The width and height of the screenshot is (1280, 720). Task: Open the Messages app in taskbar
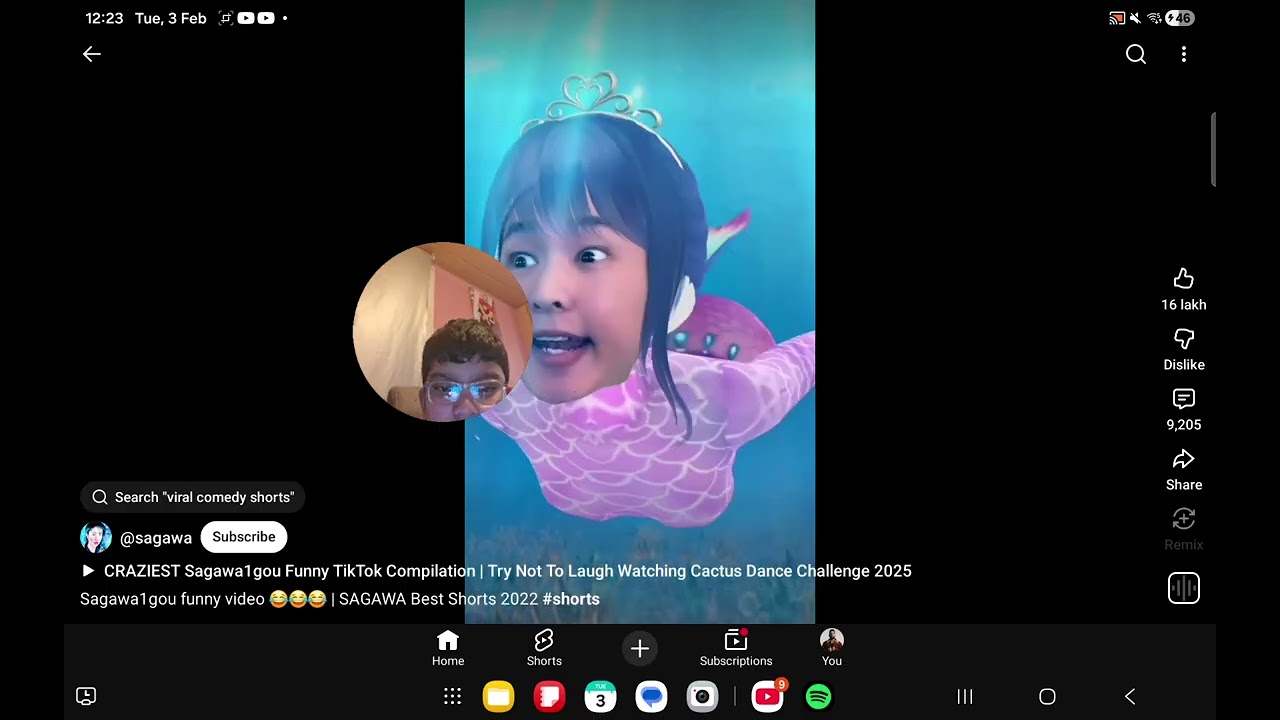coord(651,696)
